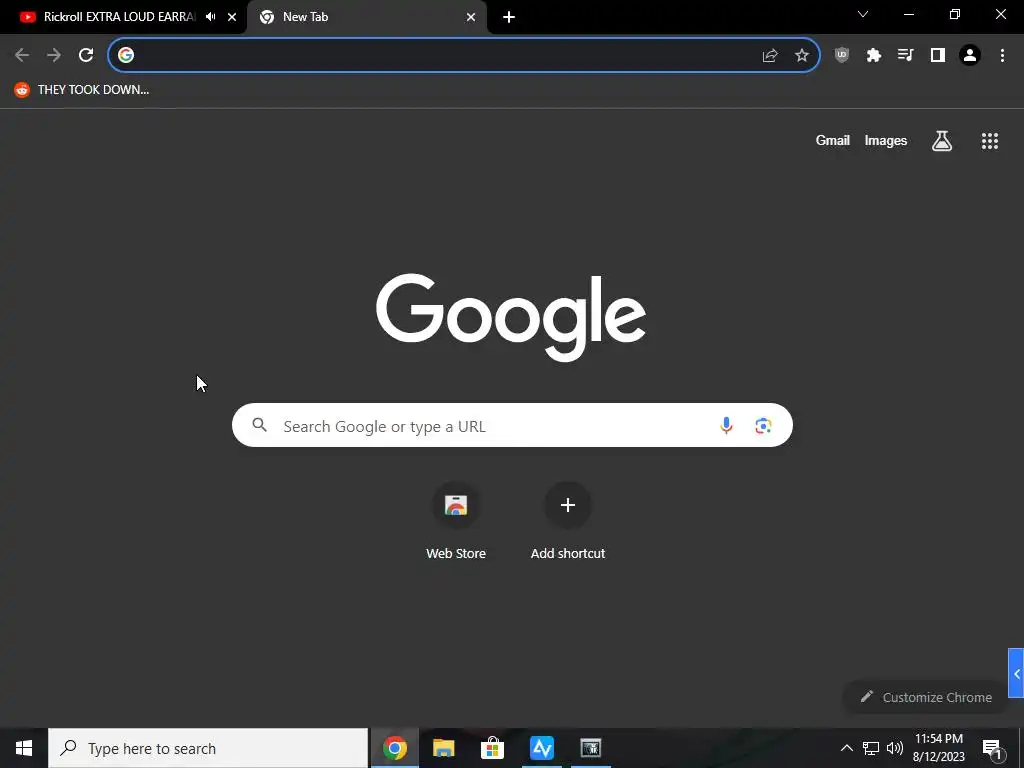Open Search Labs flask icon

click(942, 140)
